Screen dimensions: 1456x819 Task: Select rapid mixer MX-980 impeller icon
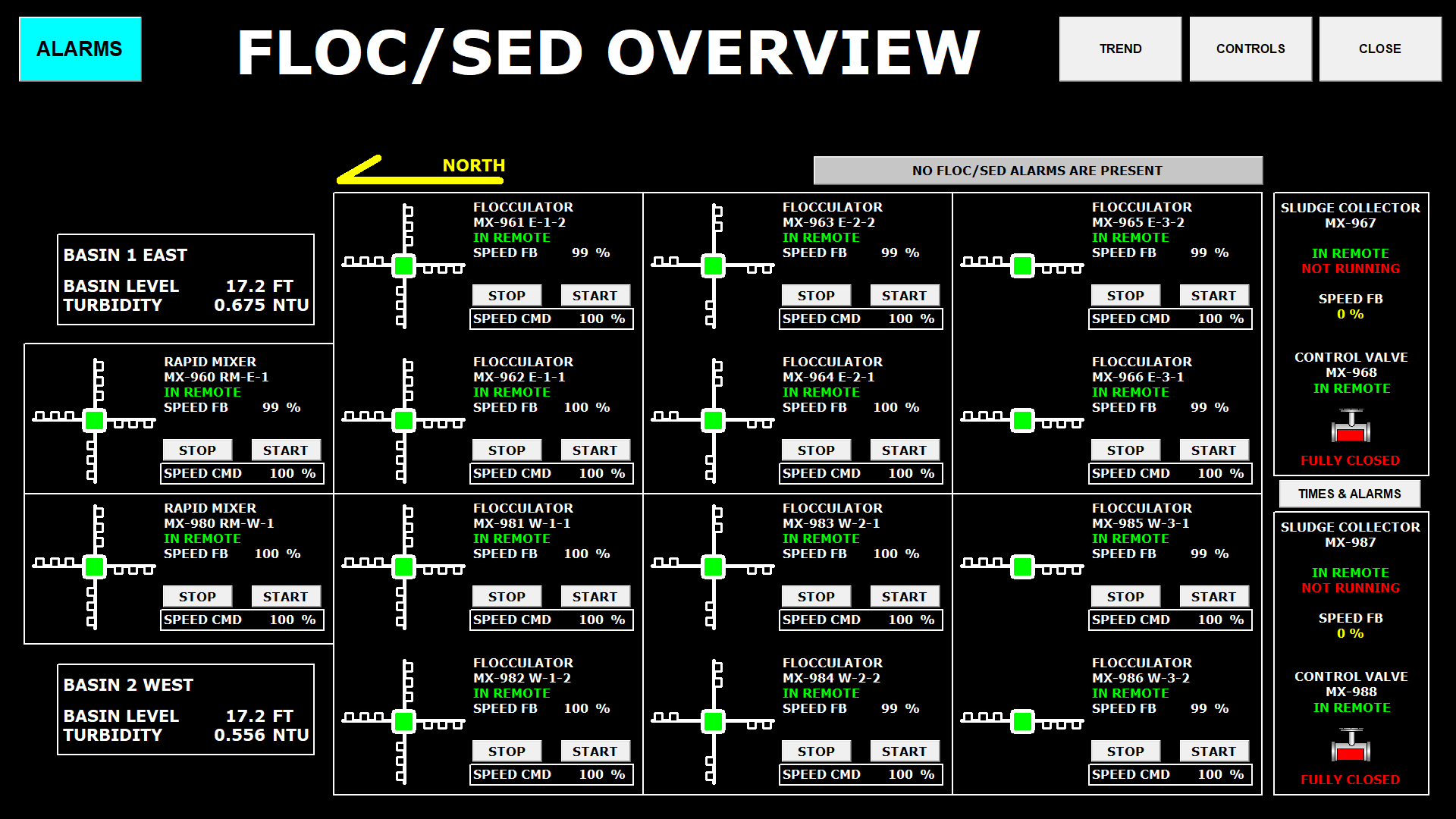(x=94, y=566)
